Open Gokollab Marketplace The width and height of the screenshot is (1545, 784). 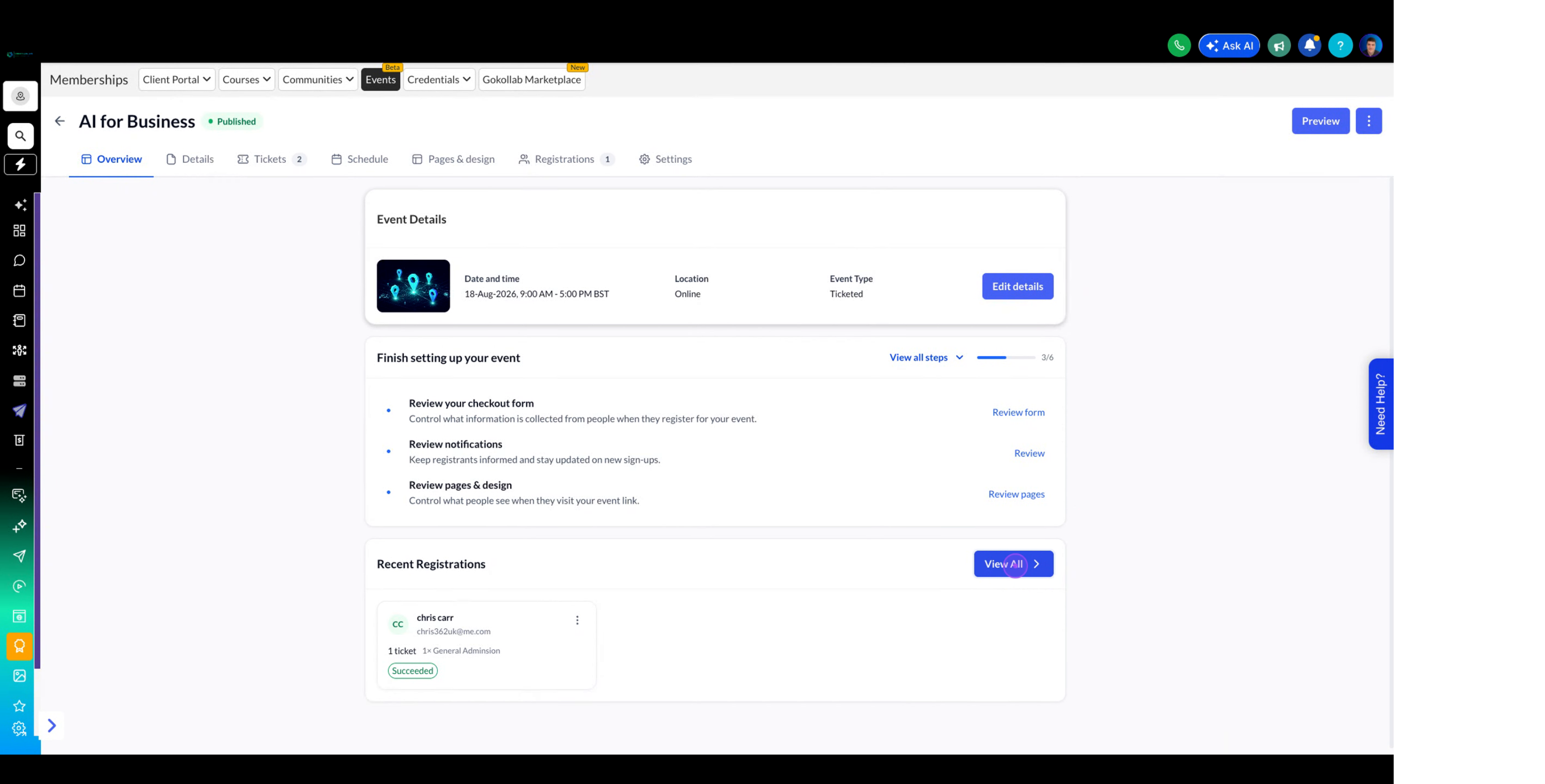coord(531,79)
